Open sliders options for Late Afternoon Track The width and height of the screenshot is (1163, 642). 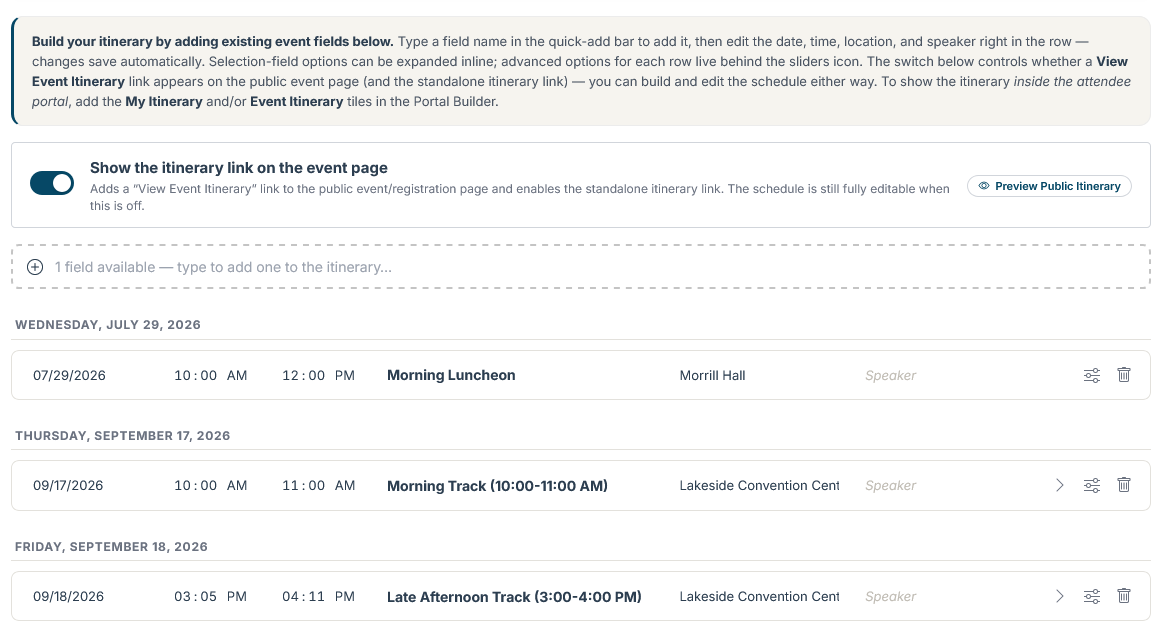1092,596
